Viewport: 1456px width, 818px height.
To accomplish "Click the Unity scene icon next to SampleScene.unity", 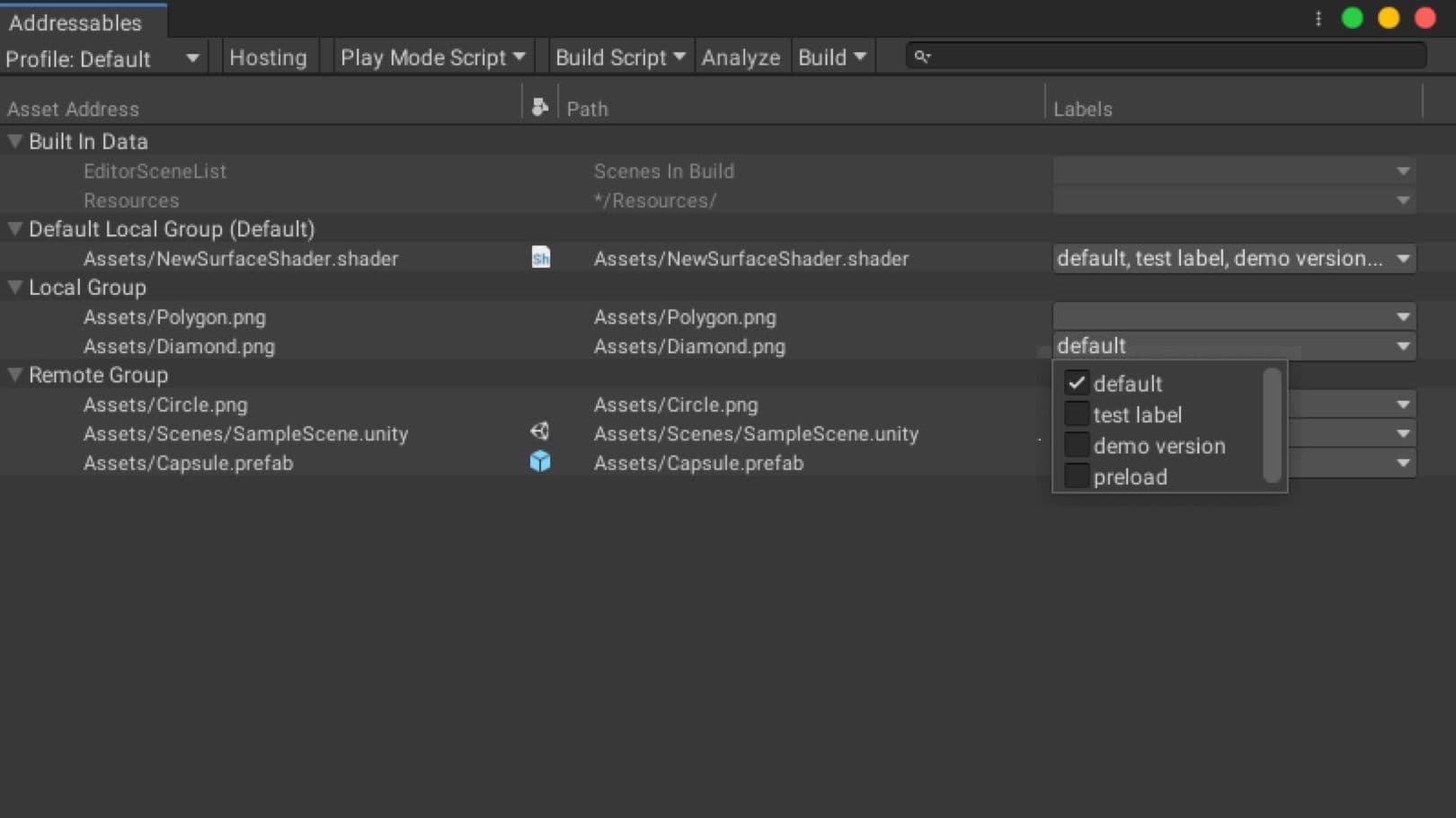I will pyautogui.click(x=540, y=431).
